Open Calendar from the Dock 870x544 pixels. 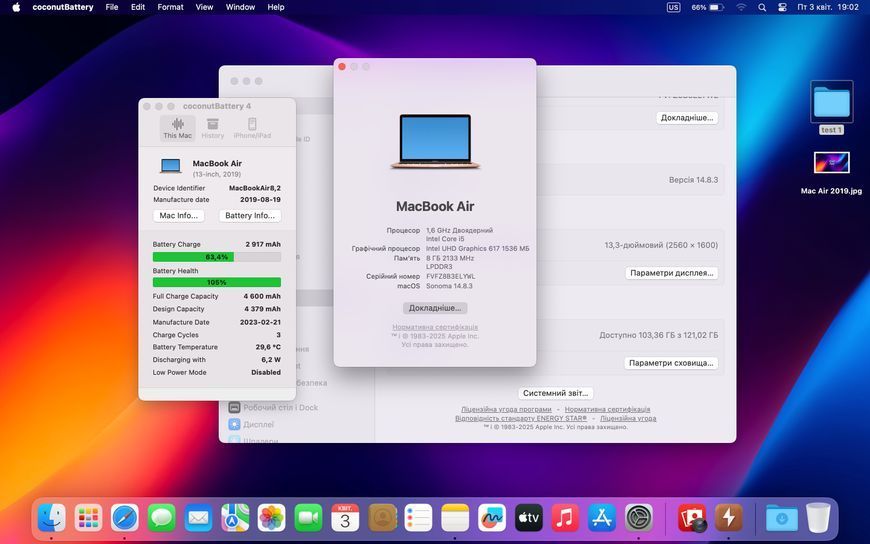click(x=345, y=518)
